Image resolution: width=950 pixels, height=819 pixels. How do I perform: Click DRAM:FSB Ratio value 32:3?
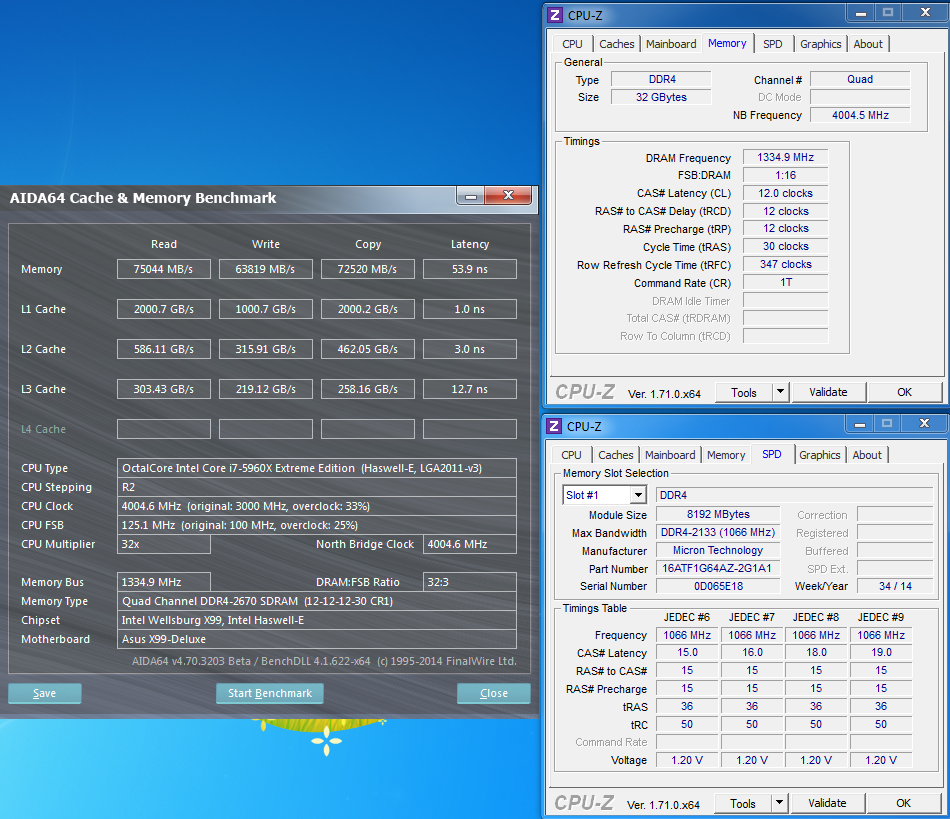coord(470,582)
